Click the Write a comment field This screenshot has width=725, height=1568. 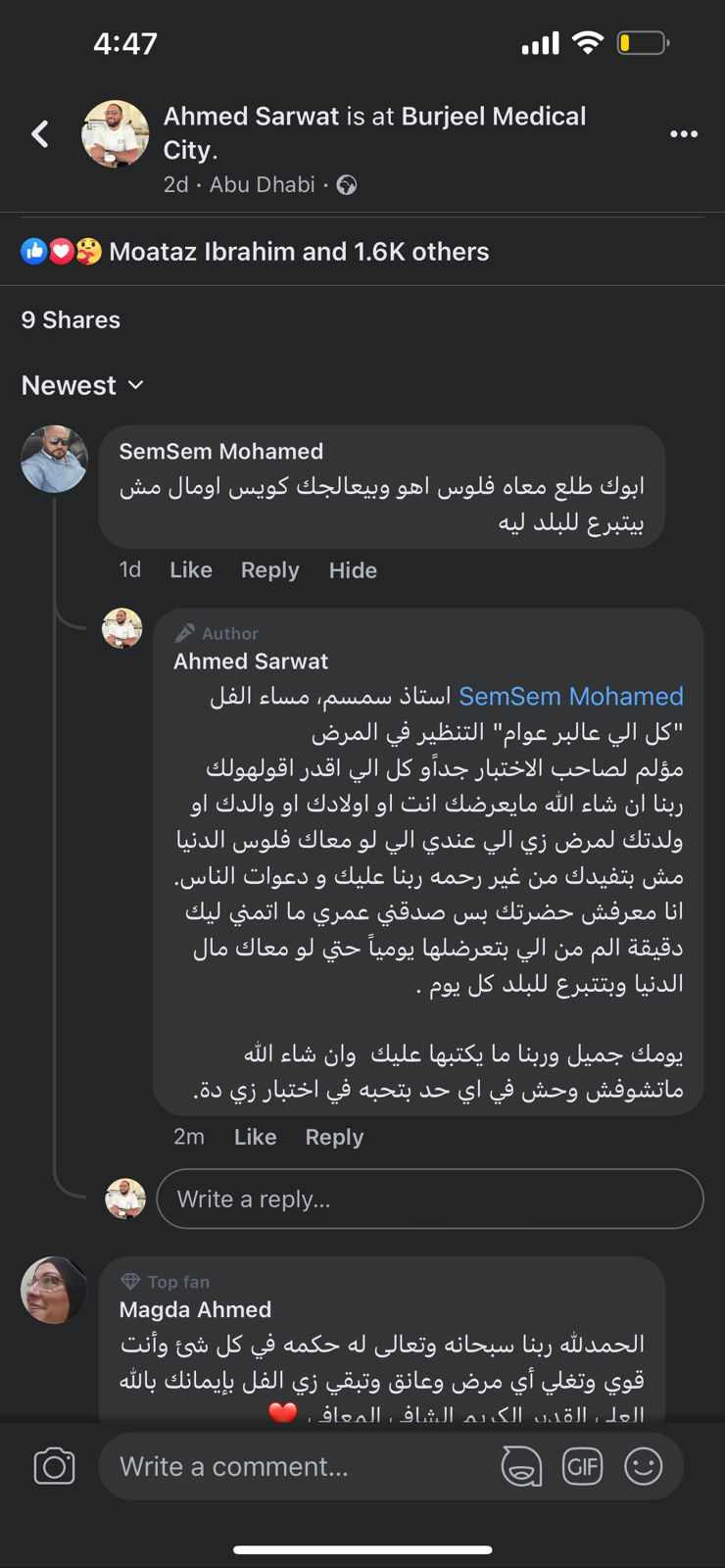point(294,1466)
